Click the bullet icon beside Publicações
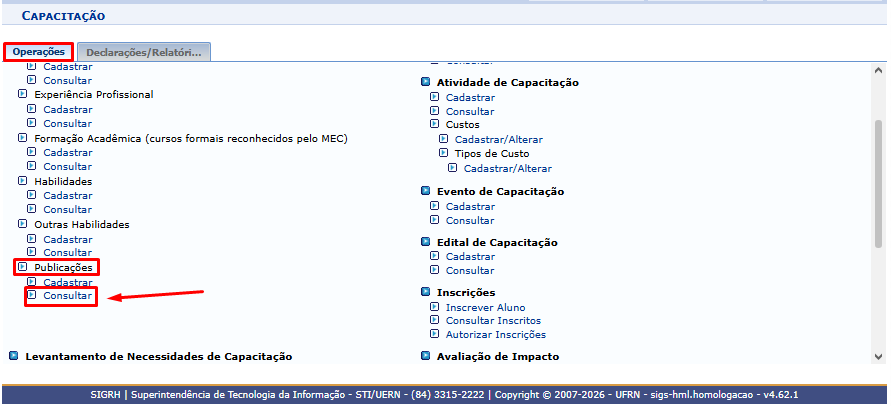Screen dimensions: 891x406 point(22,266)
